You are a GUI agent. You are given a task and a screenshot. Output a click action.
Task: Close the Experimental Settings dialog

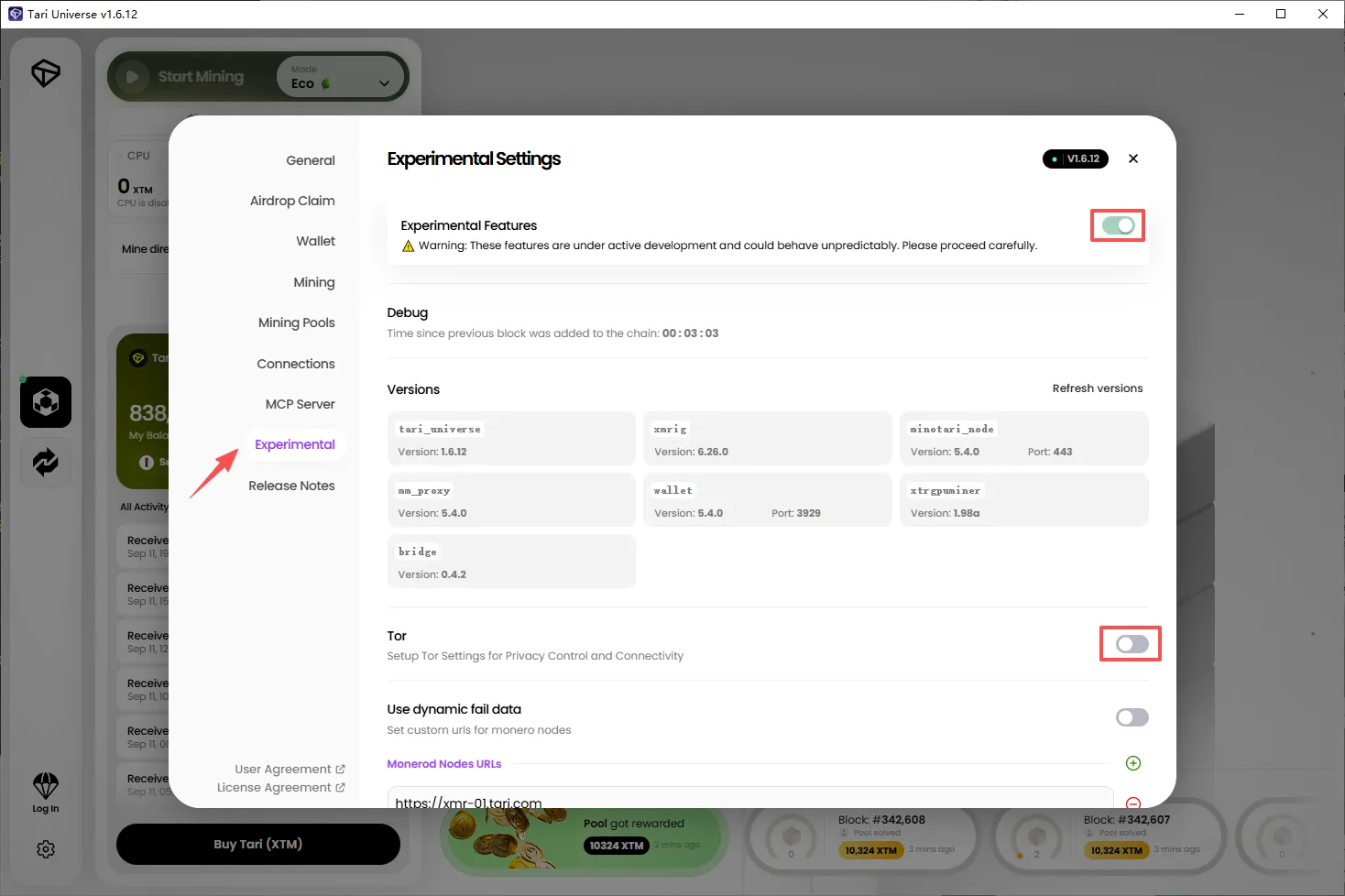(1133, 158)
